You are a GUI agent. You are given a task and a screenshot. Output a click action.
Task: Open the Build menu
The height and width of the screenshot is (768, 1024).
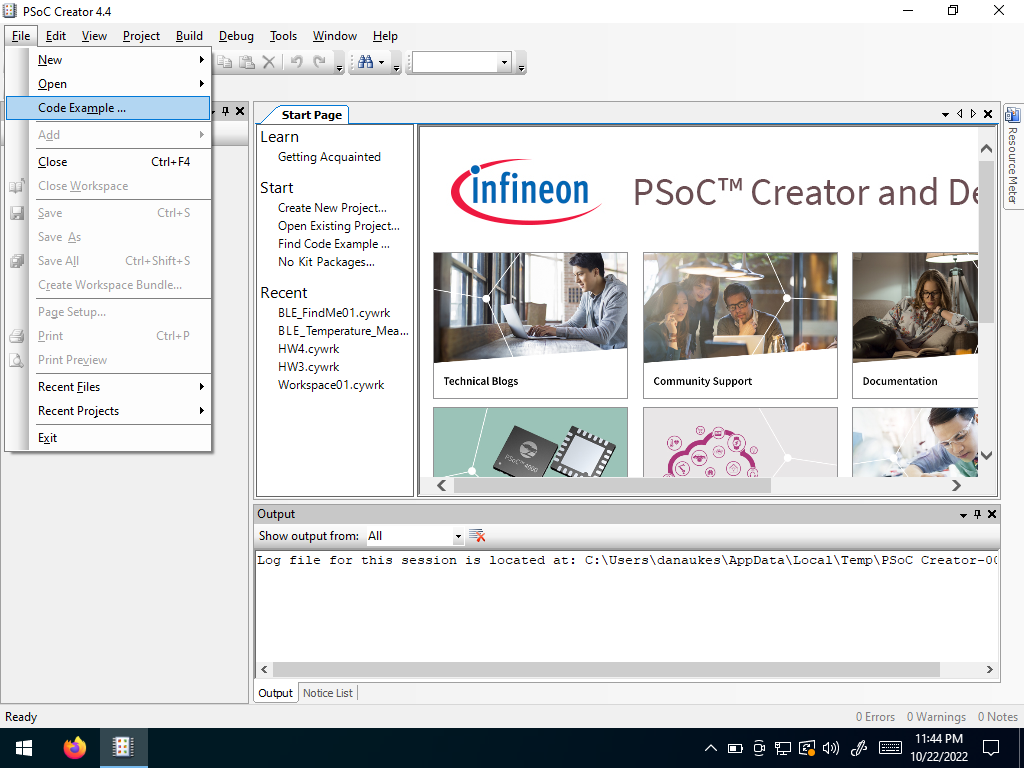189,36
